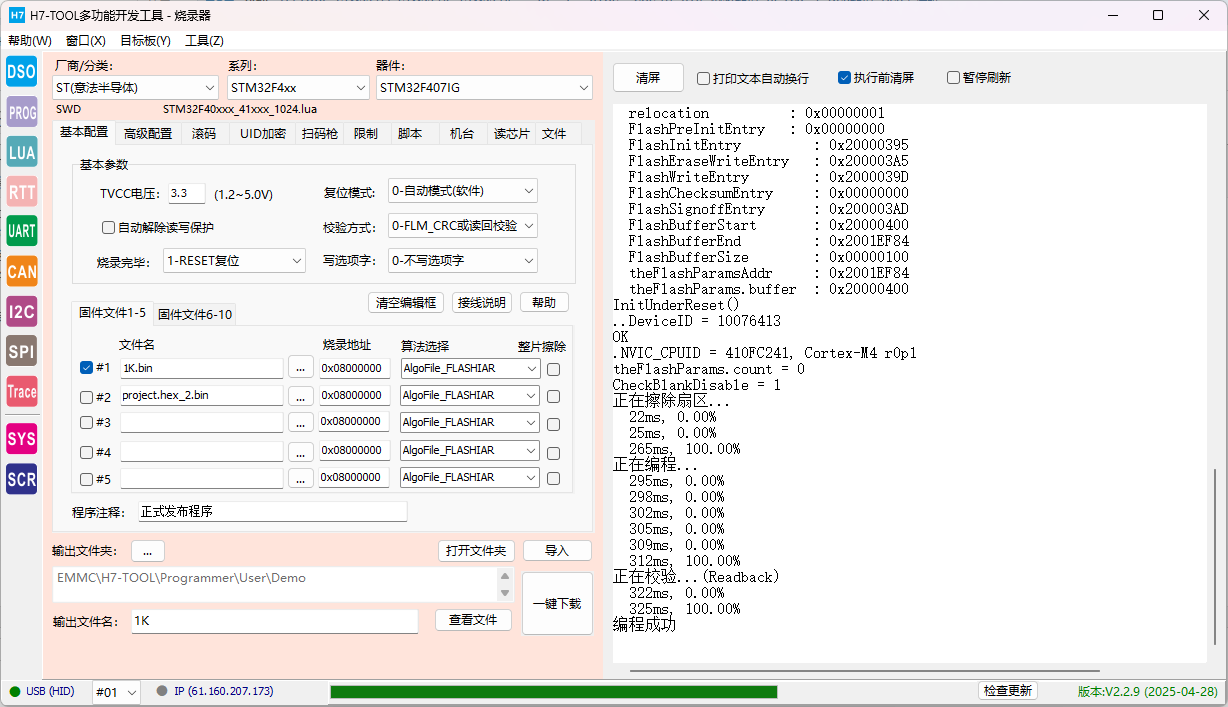Open the CAN bus tool
This screenshot has width=1228, height=707.
(22, 271)
